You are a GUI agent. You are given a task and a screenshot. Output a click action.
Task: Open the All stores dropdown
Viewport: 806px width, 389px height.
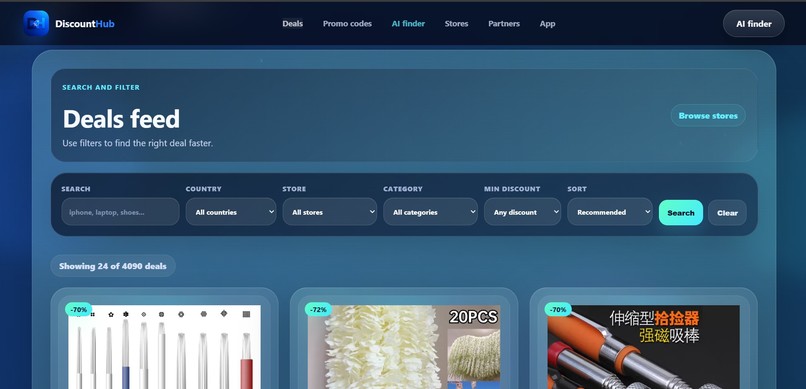tap(329, 212)
